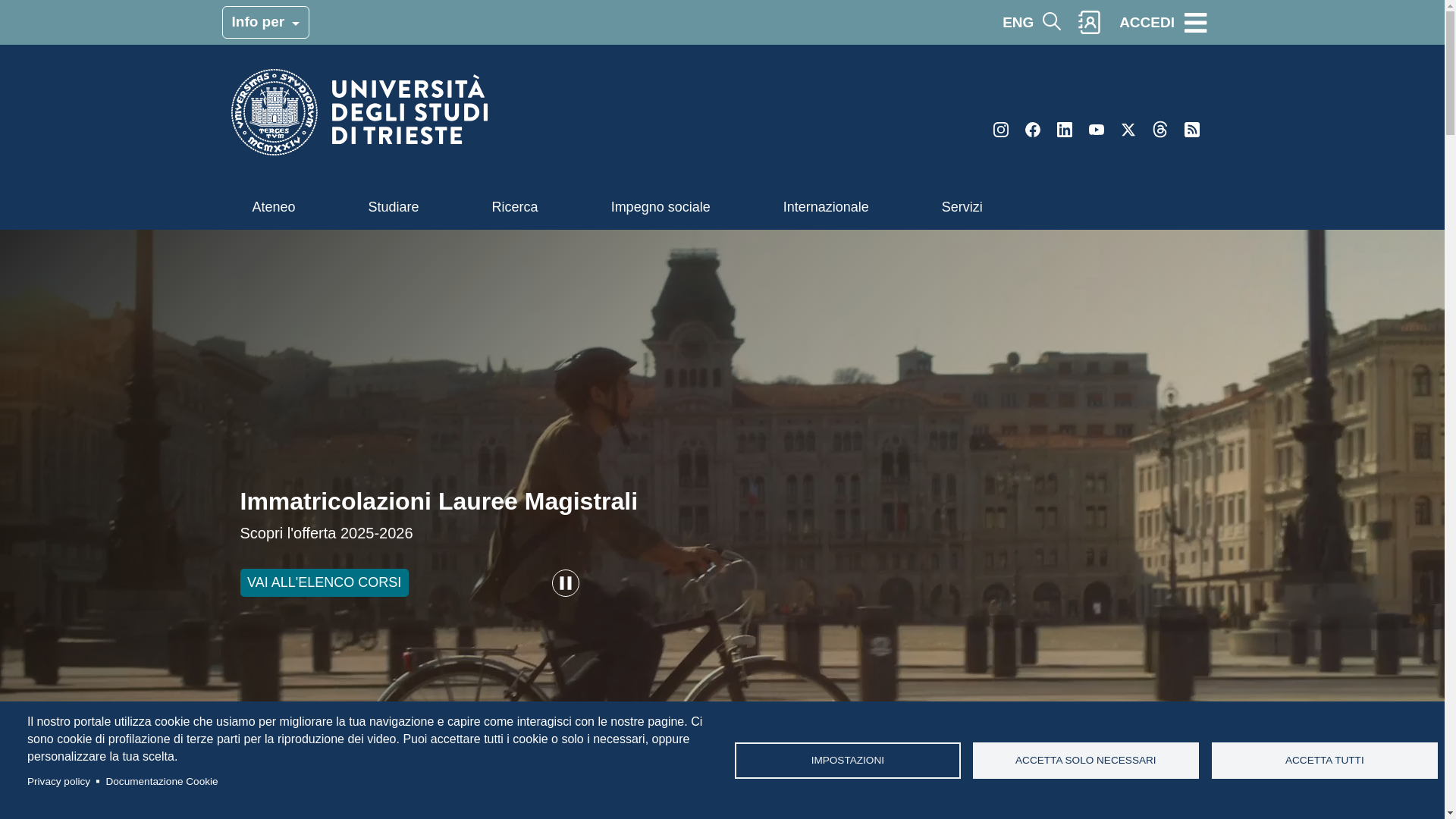Open the LinkedIn page icon

(1065, 130)
